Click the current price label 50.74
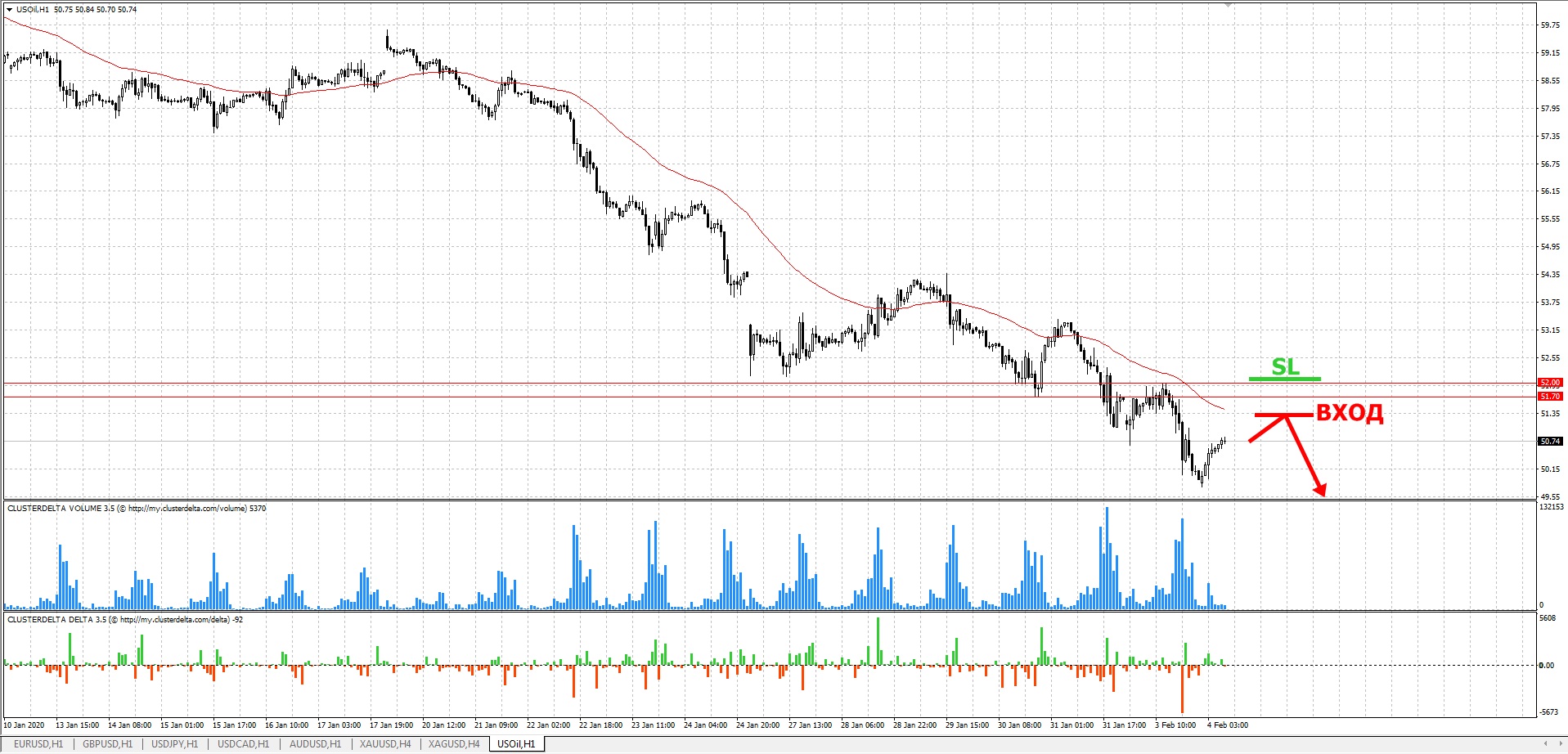Image resolution: width=1568 pixels, height=754 pixels. (x=1550, y=442)
